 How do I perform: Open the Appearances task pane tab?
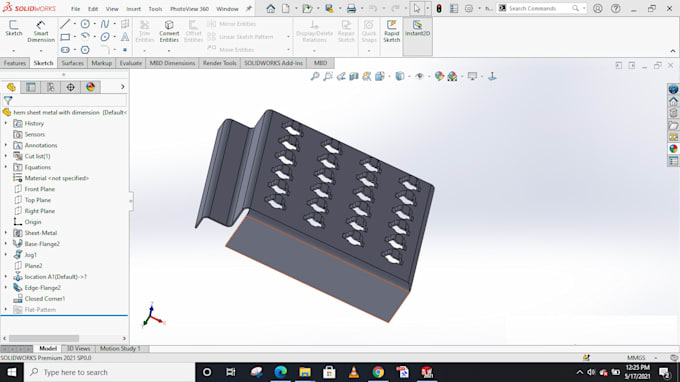[x=673, y=148]
